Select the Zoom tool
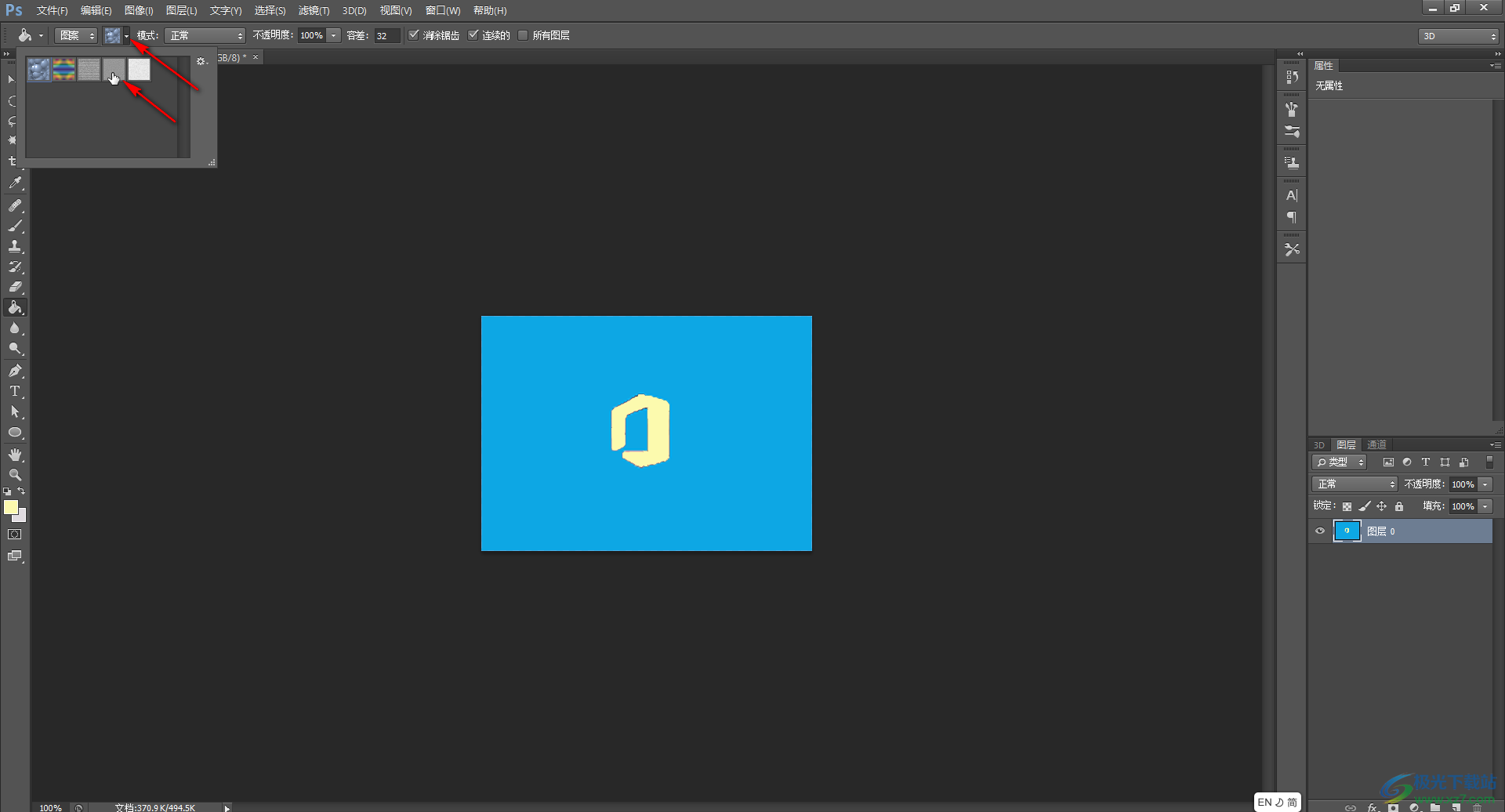The height and width of the screenshot is (812, 1505). [15, 475]
